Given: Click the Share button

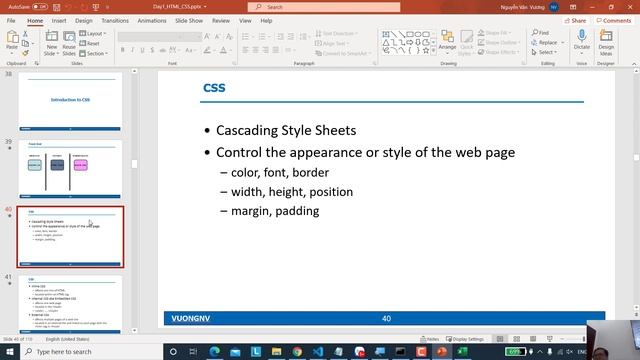Looking at the screenshot, I should [576, 20].
